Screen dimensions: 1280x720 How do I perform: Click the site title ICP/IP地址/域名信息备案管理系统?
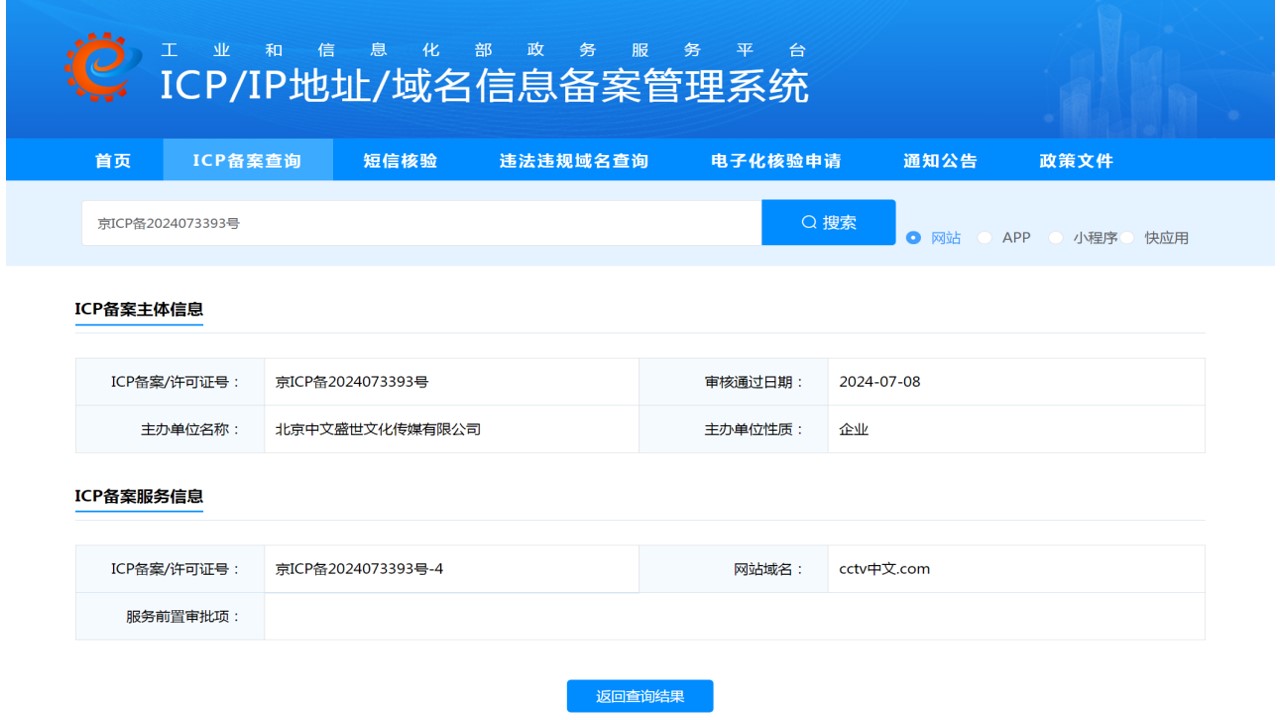(x=484, y=86)
